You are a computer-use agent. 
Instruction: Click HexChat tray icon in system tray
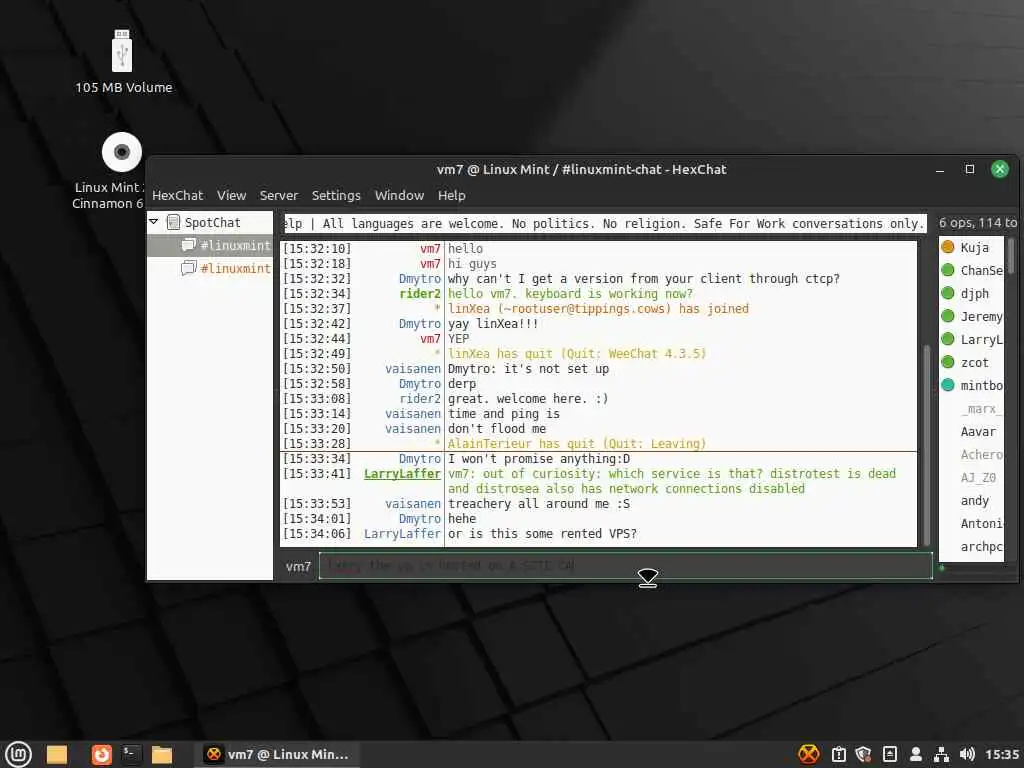[x=808, y=754]
